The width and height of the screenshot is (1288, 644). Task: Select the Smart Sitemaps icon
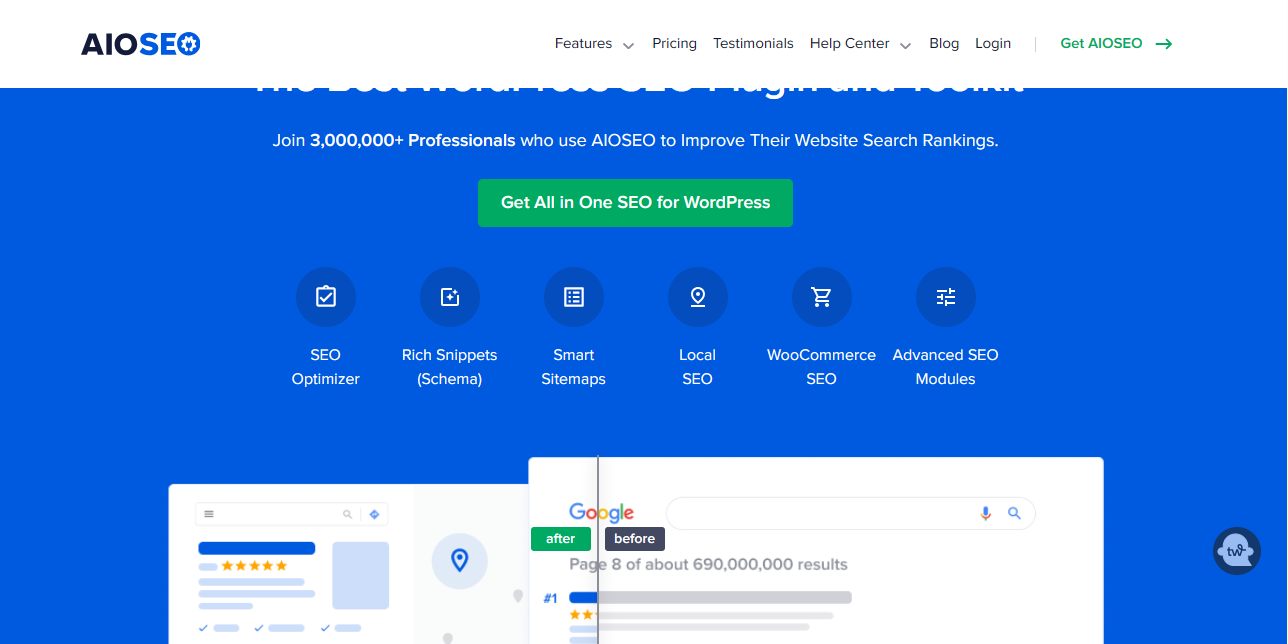(574, 297)
